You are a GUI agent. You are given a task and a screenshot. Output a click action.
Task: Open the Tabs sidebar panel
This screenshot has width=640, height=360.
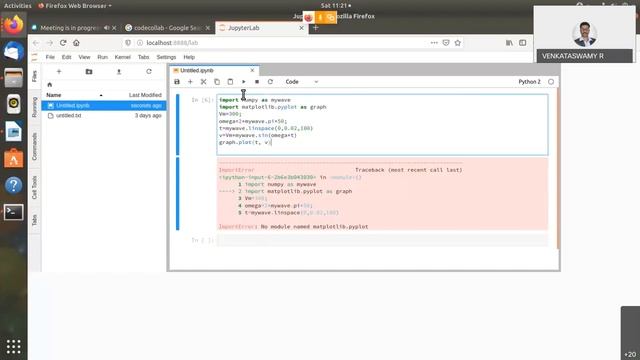(x=35, y=220)
